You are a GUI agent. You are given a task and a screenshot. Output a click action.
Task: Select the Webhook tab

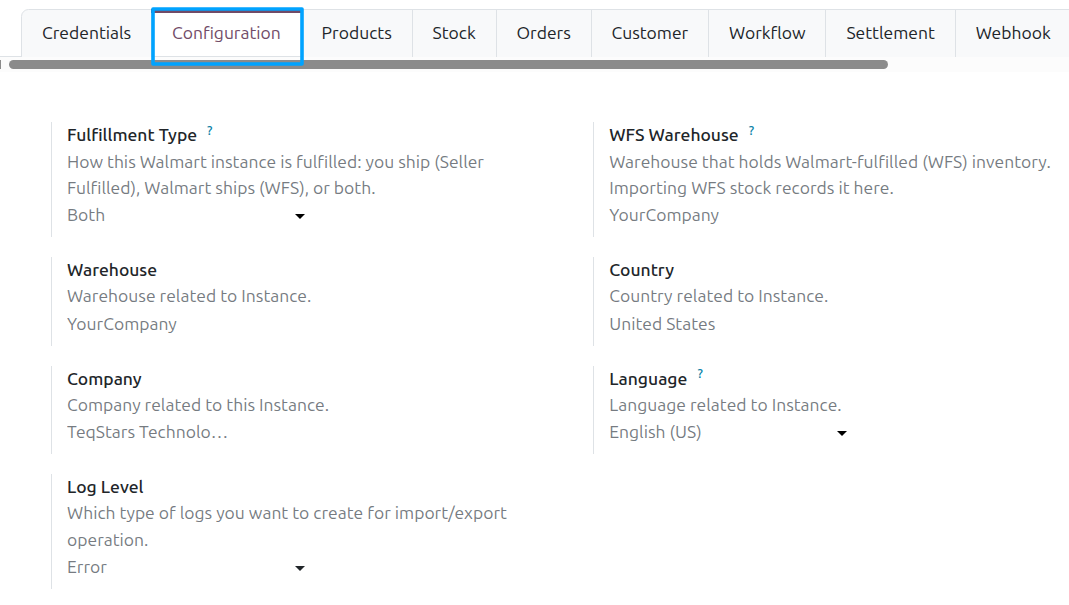click(1012, 33)
